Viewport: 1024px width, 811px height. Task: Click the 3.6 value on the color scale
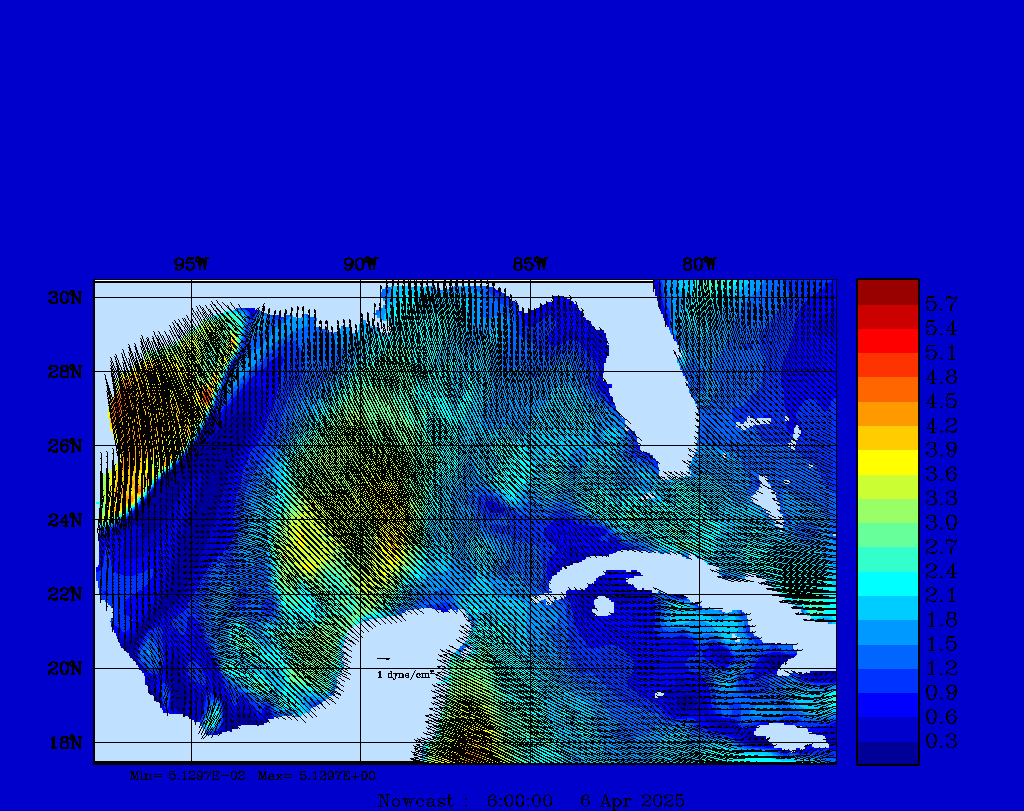click(x=941, y=474)
